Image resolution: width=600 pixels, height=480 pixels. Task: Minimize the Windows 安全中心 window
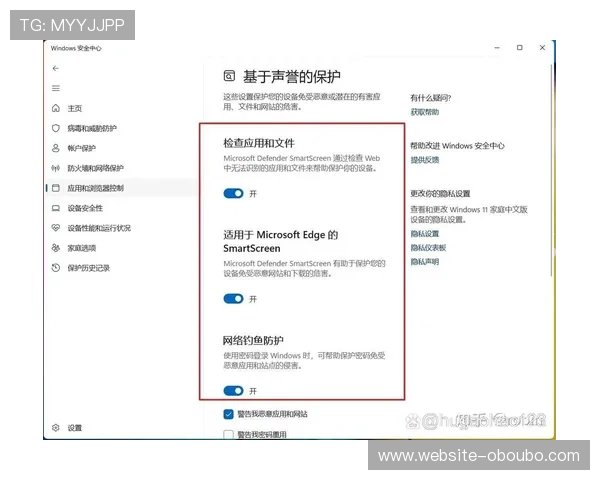click(497, 47)
